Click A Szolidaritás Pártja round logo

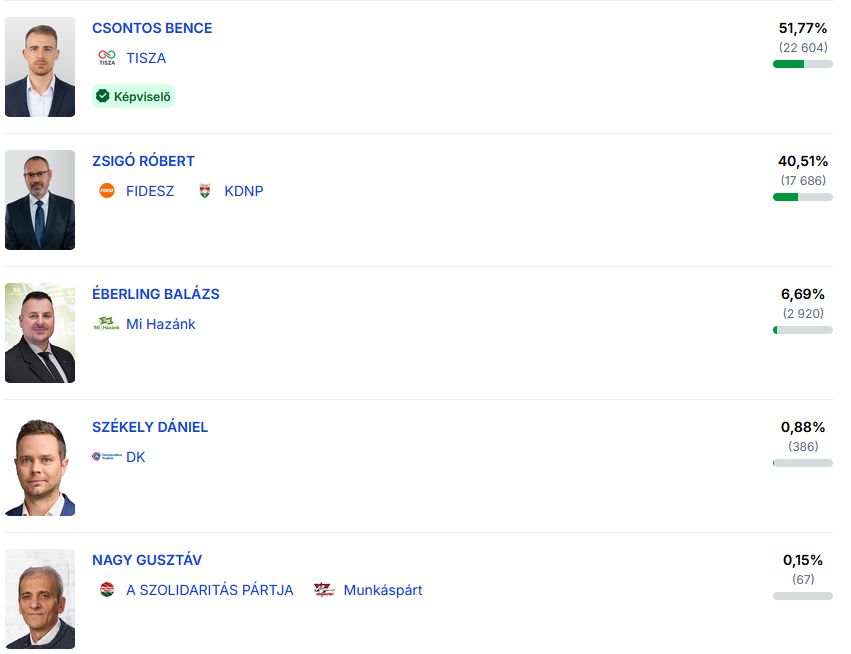[107, 590]
